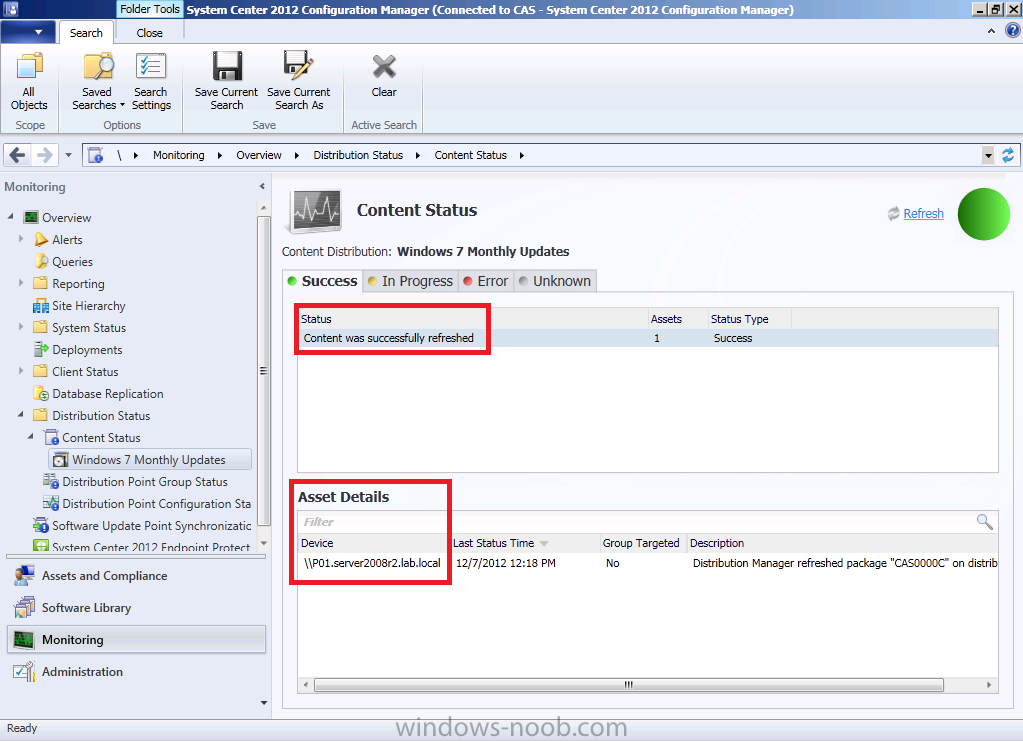
Task: Click the Content Status heartbeat monitor icon
Action: tap(316, 211)
